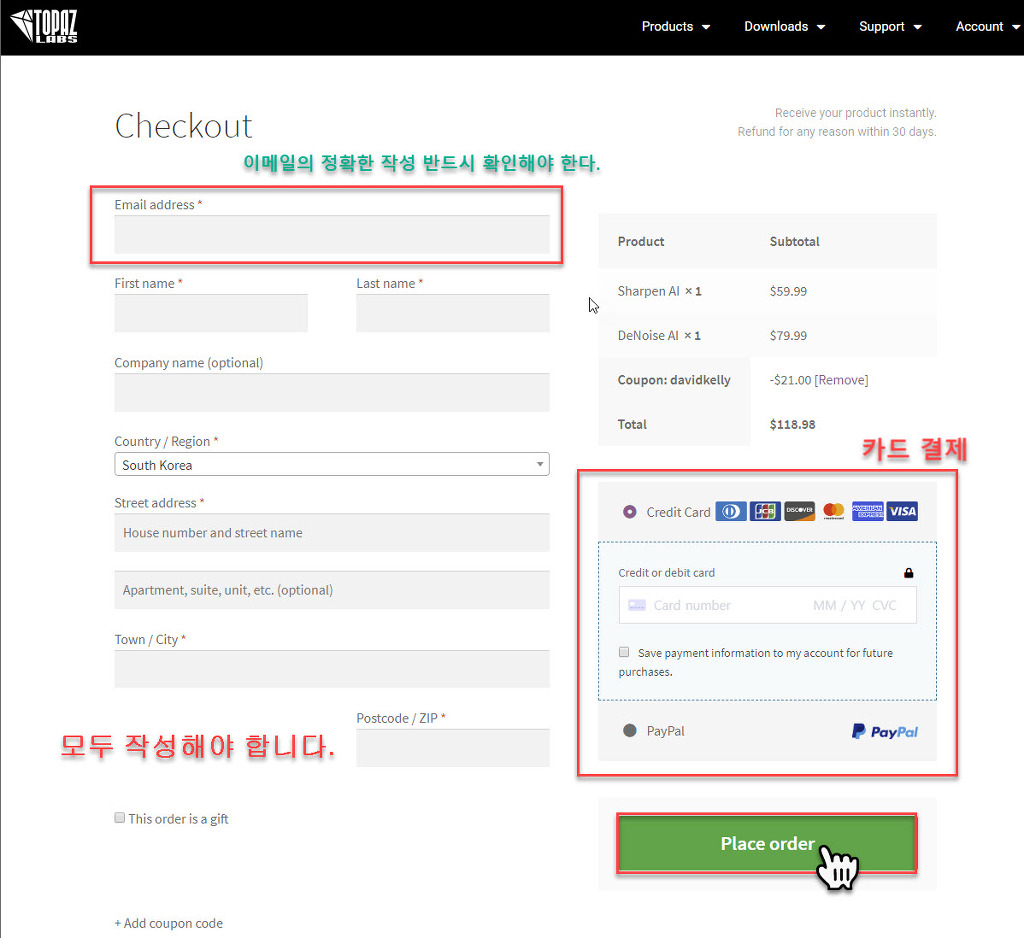Click the American Express card icon
The width and height of the screenshot is (1024, 938).
click(868, 511)
